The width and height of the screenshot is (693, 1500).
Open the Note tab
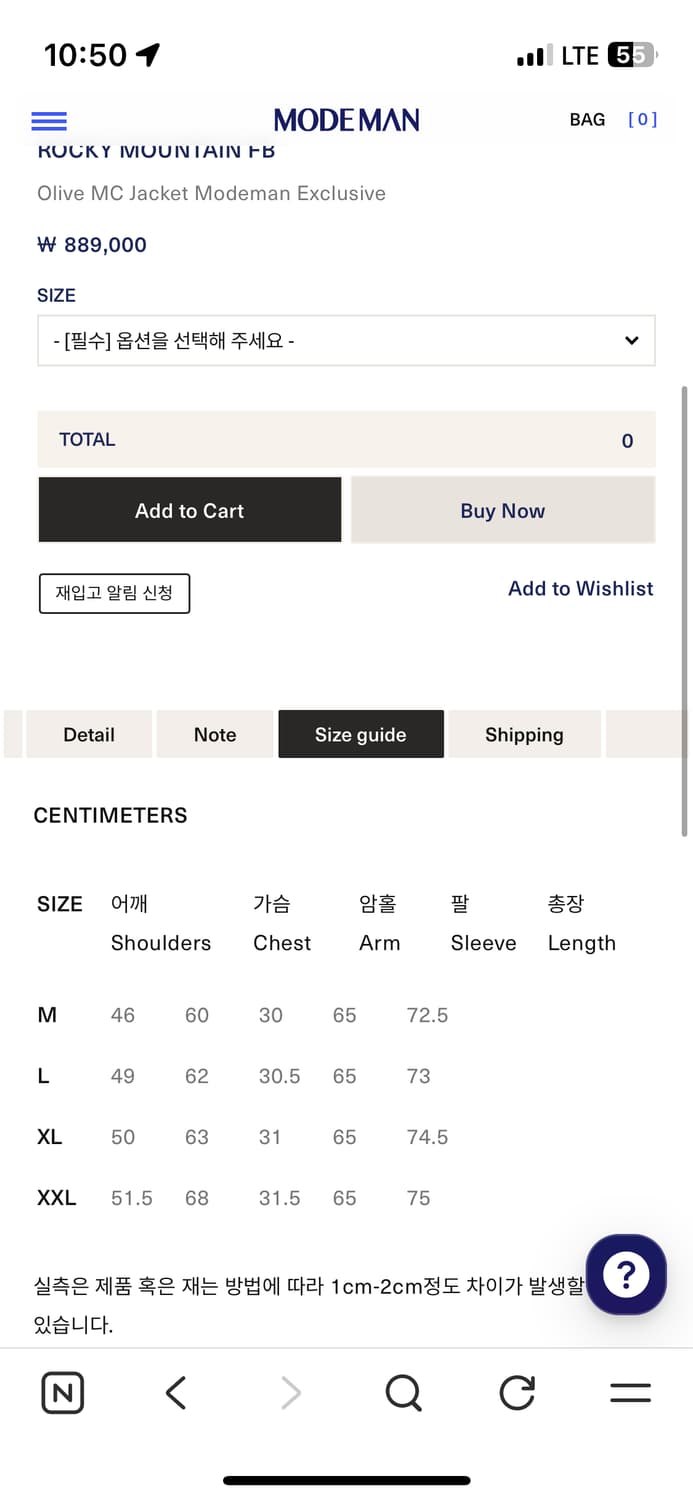[x=215, y=735]
